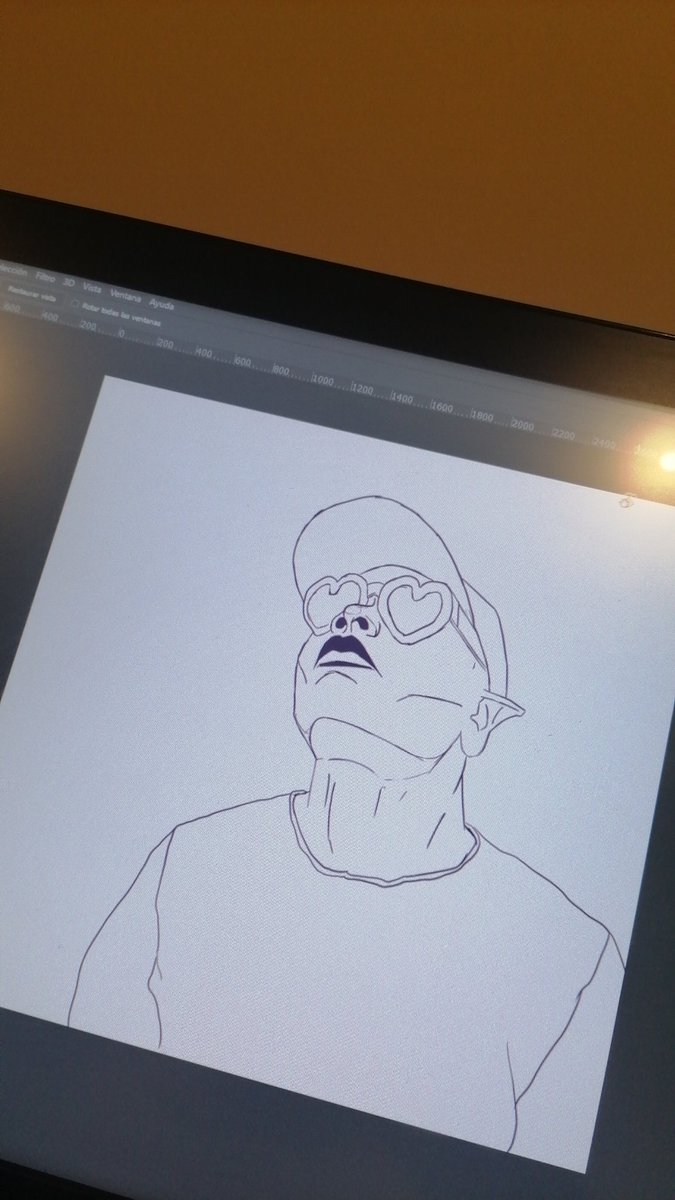Screen dimensions: 675x1200
Task: Open the Vista menu
Action: 92,287
